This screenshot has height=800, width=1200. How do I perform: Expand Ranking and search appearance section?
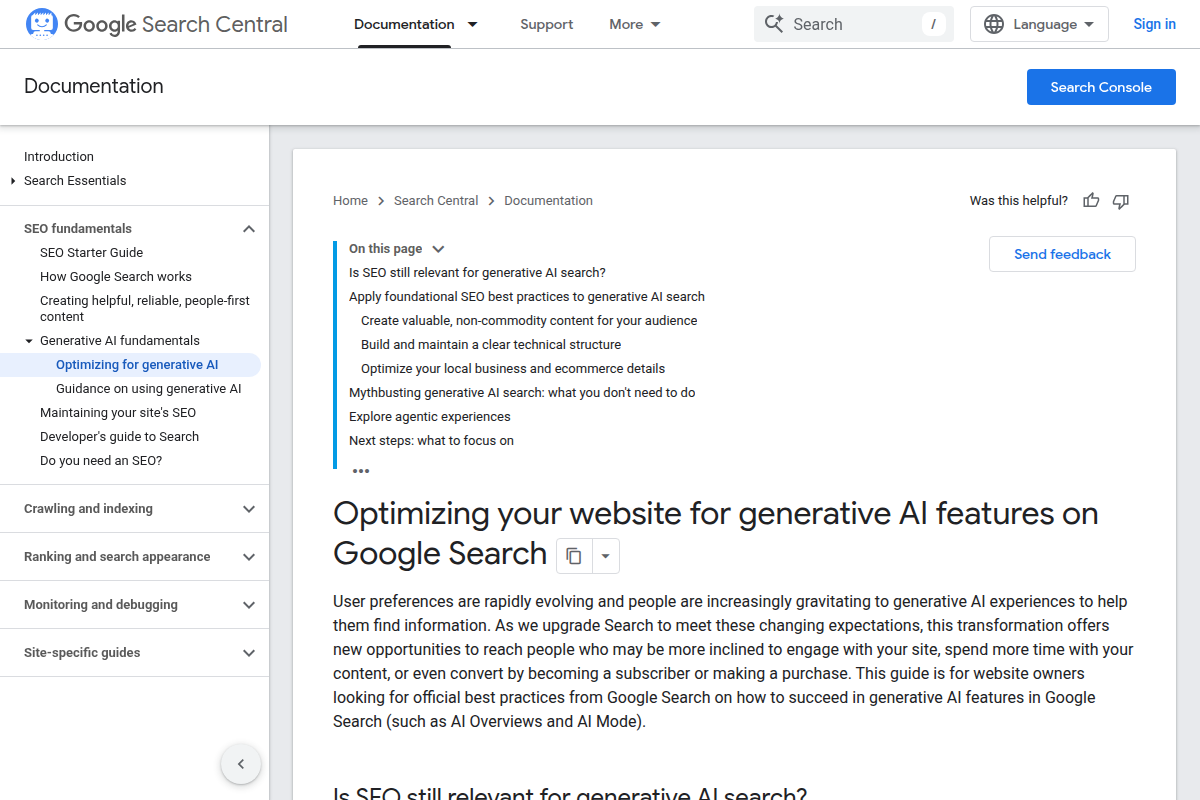pos(249,557)
